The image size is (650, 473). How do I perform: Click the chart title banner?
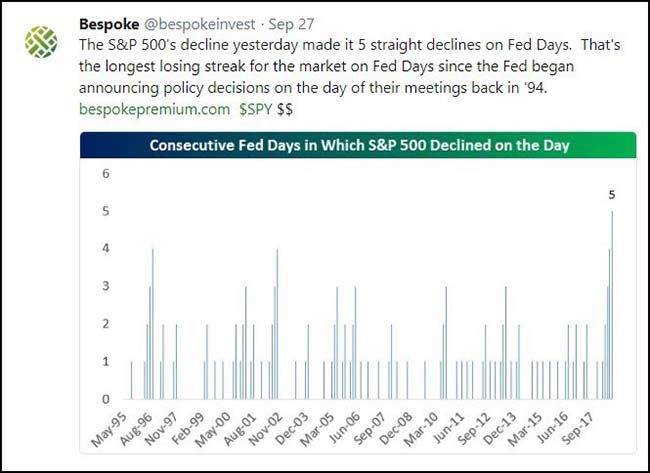click(x=358, y=145)
